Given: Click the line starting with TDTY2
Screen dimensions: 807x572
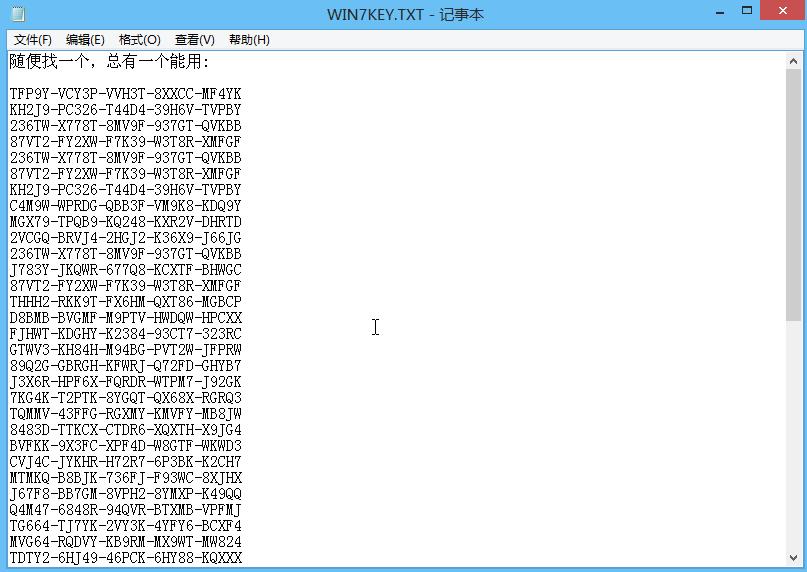Looking at the screenshot, I should [126, 558].
